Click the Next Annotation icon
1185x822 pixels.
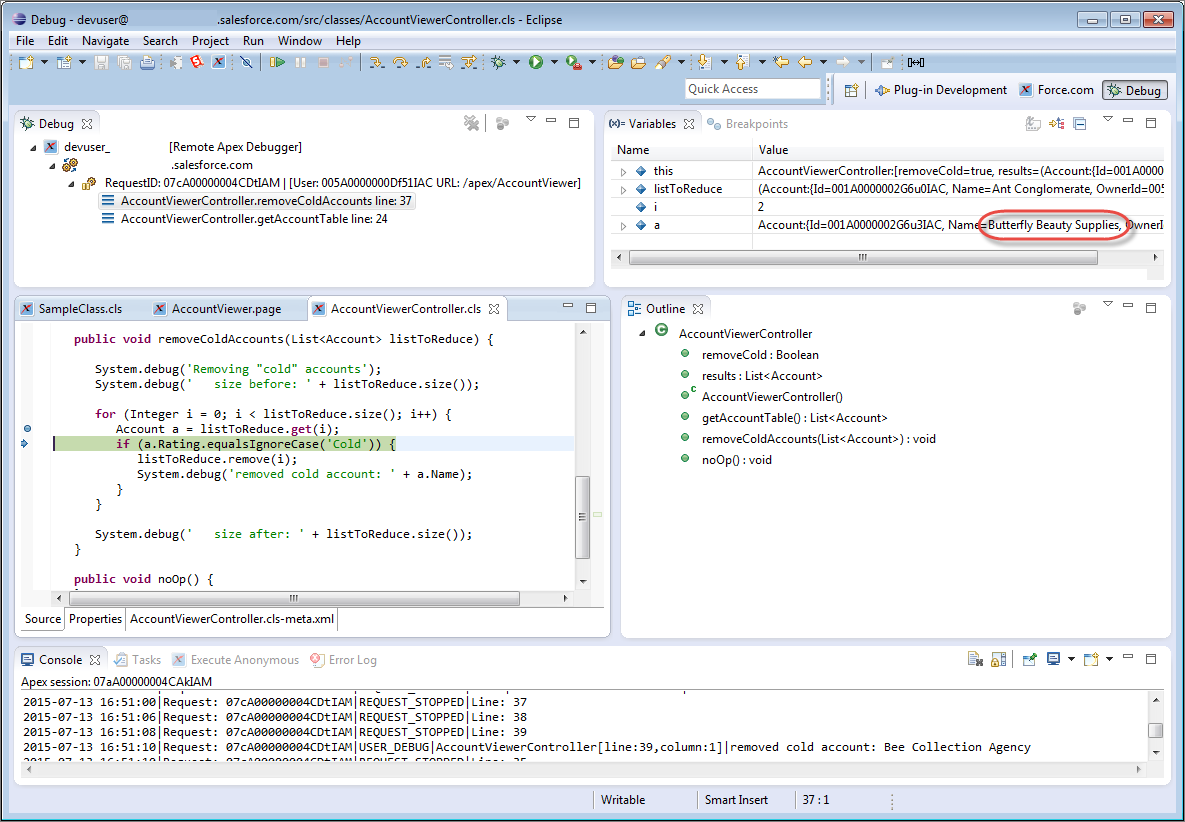coord(704,63)
